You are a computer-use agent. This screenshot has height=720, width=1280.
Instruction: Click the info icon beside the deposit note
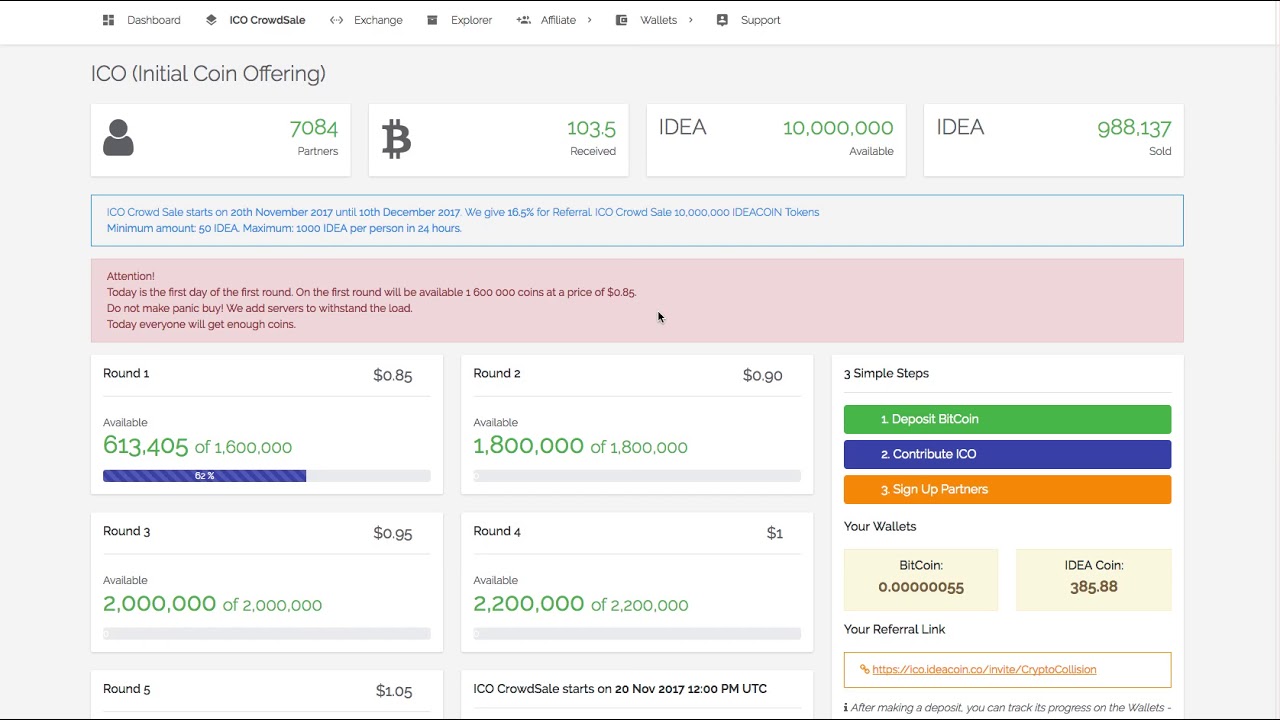pos(846,708)
